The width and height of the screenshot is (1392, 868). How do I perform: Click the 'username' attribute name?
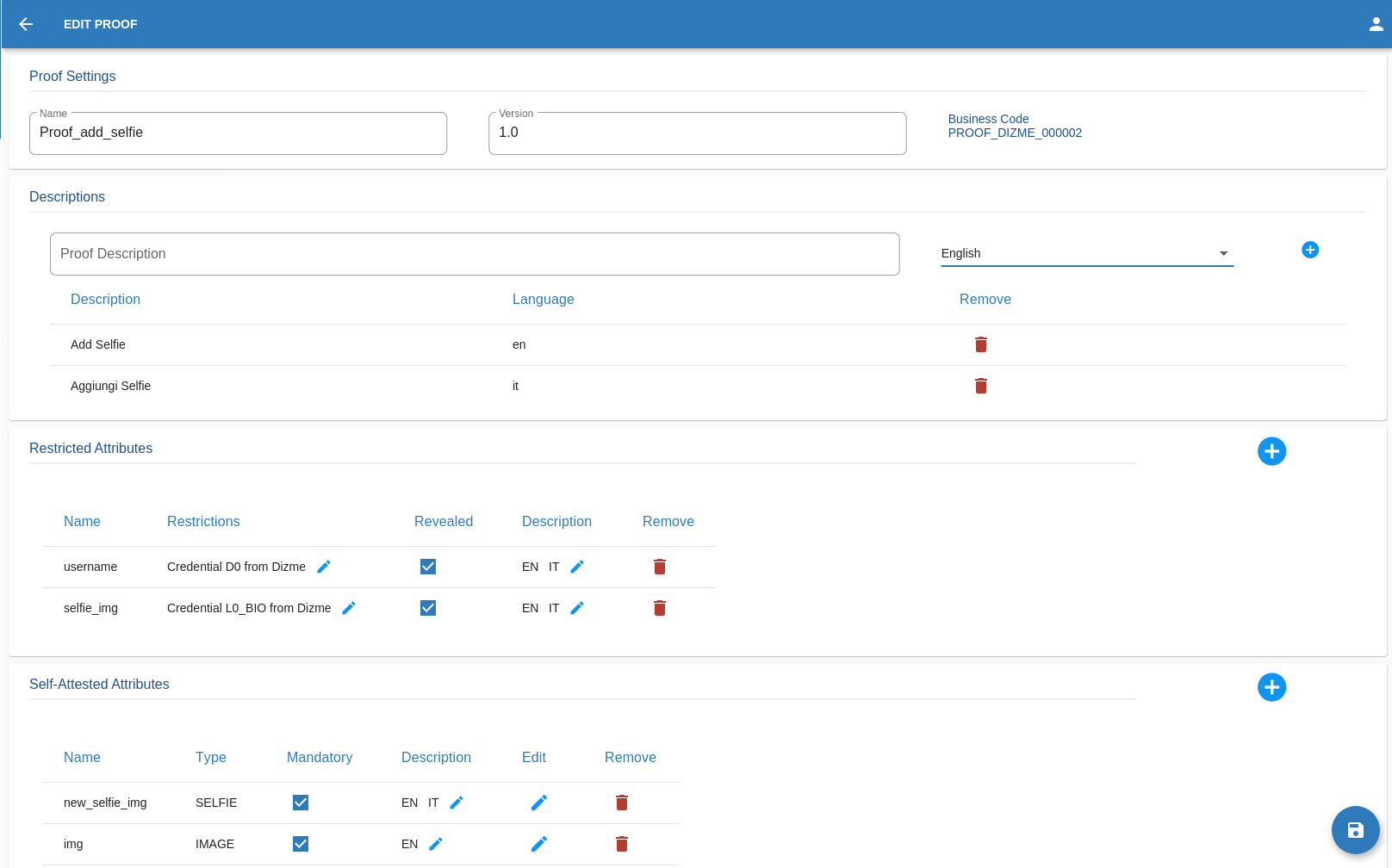tap(90, 567)
